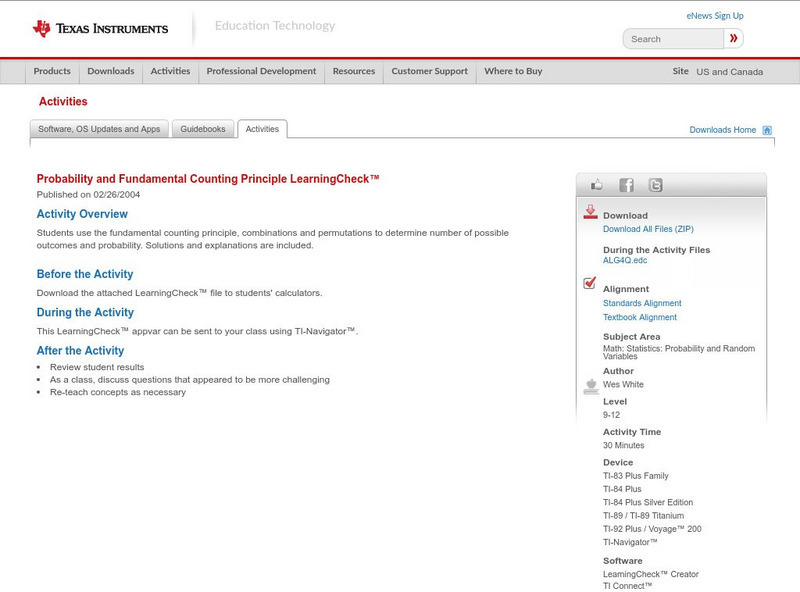Share the activity on Twitter

pos(655,185)
